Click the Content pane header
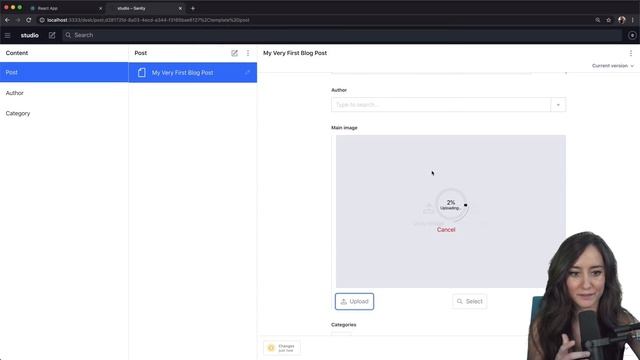Screen dimensions: 640x360 click(17, 53)
